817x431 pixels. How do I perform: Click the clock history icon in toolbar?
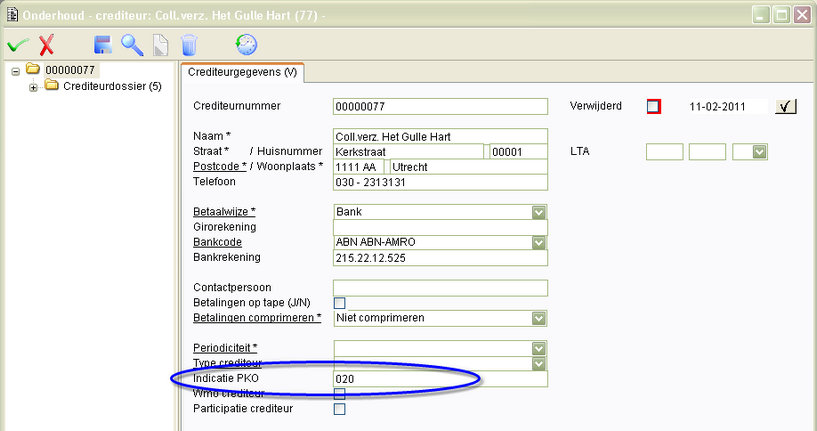coord(246,44)
